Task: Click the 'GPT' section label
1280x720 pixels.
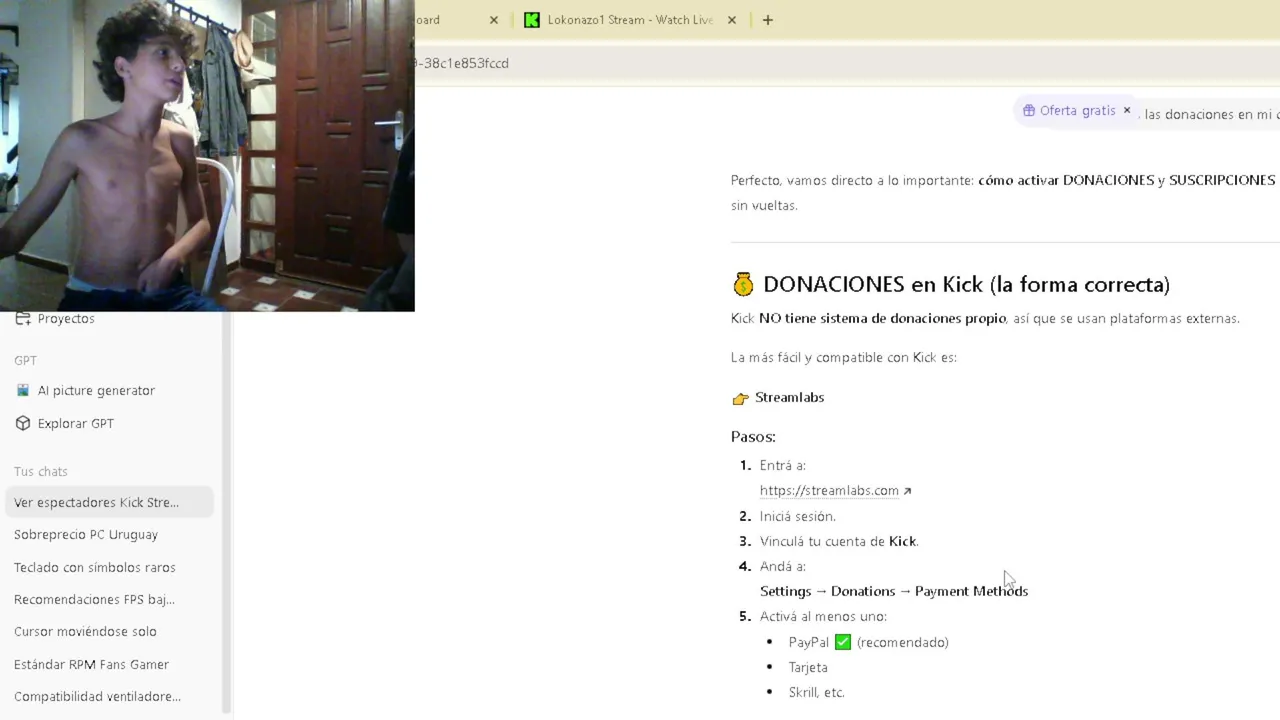Action: (x=25, y=360)
